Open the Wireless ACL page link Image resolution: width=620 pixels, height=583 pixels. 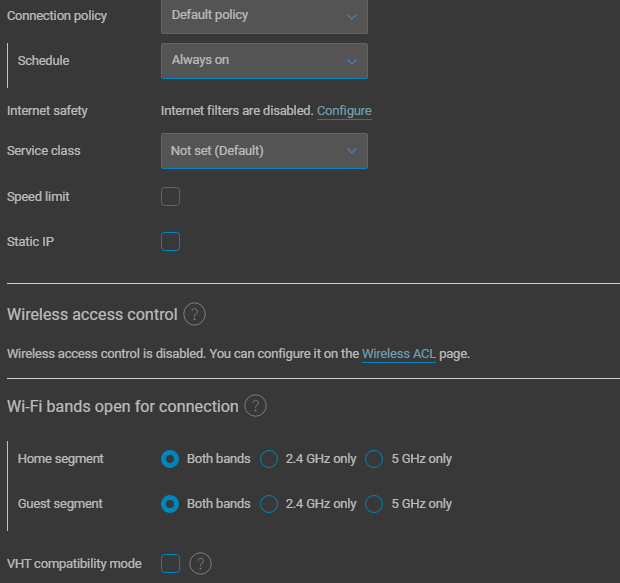399,354
